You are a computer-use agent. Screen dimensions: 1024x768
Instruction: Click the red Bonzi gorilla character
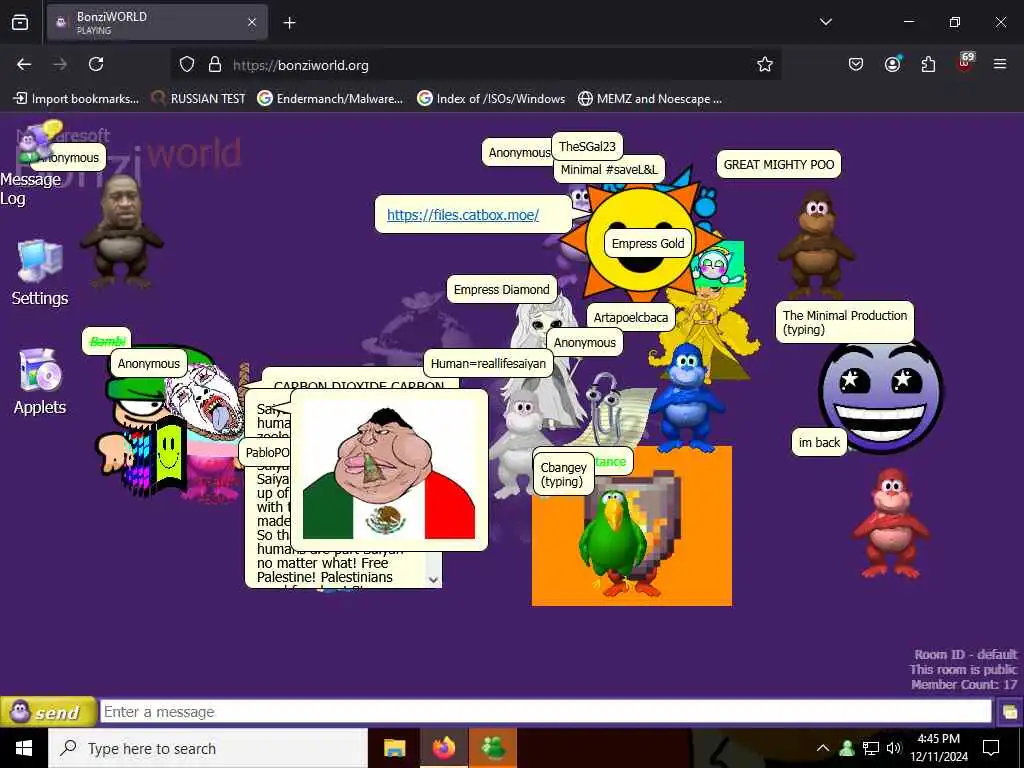889,522
